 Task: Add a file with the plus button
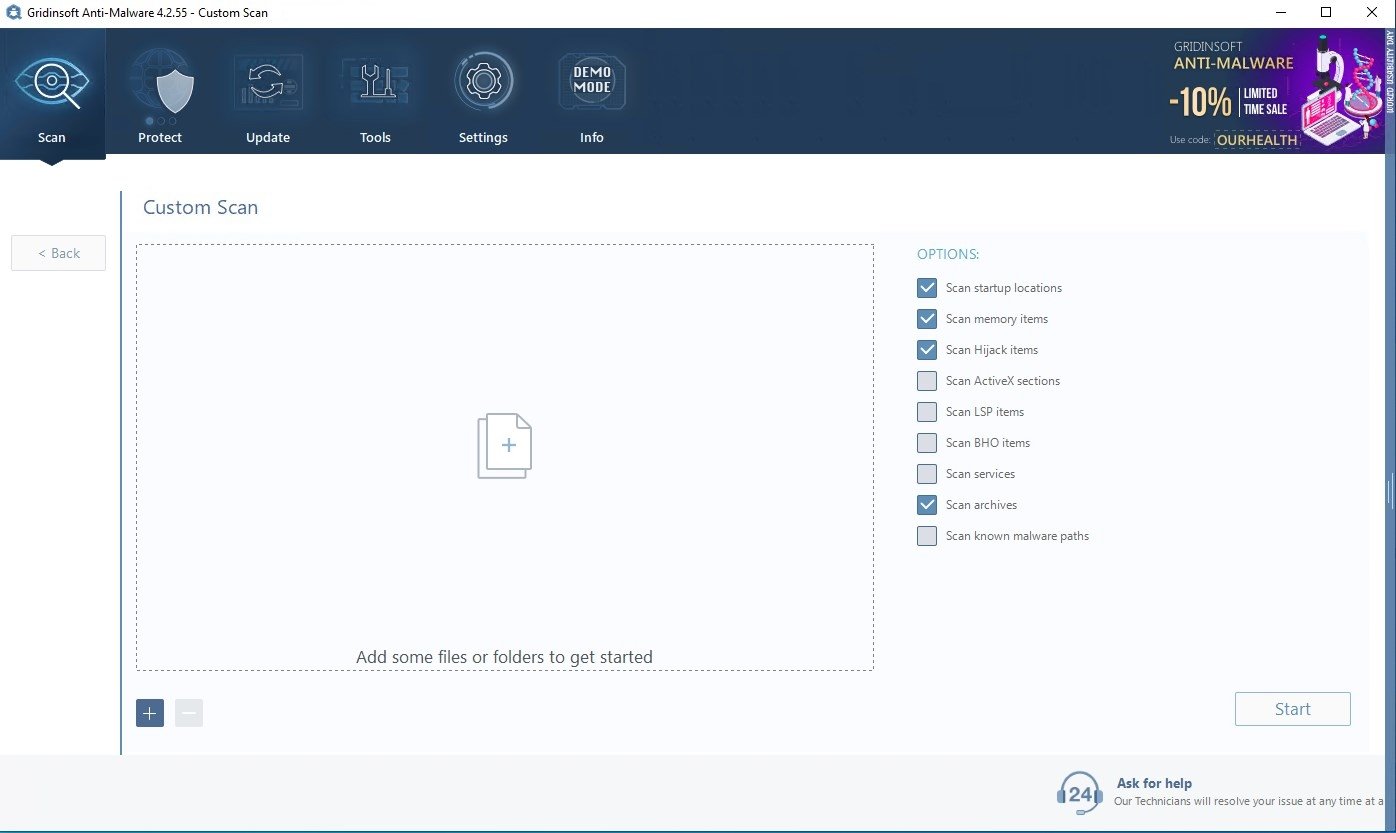point(150,713)
